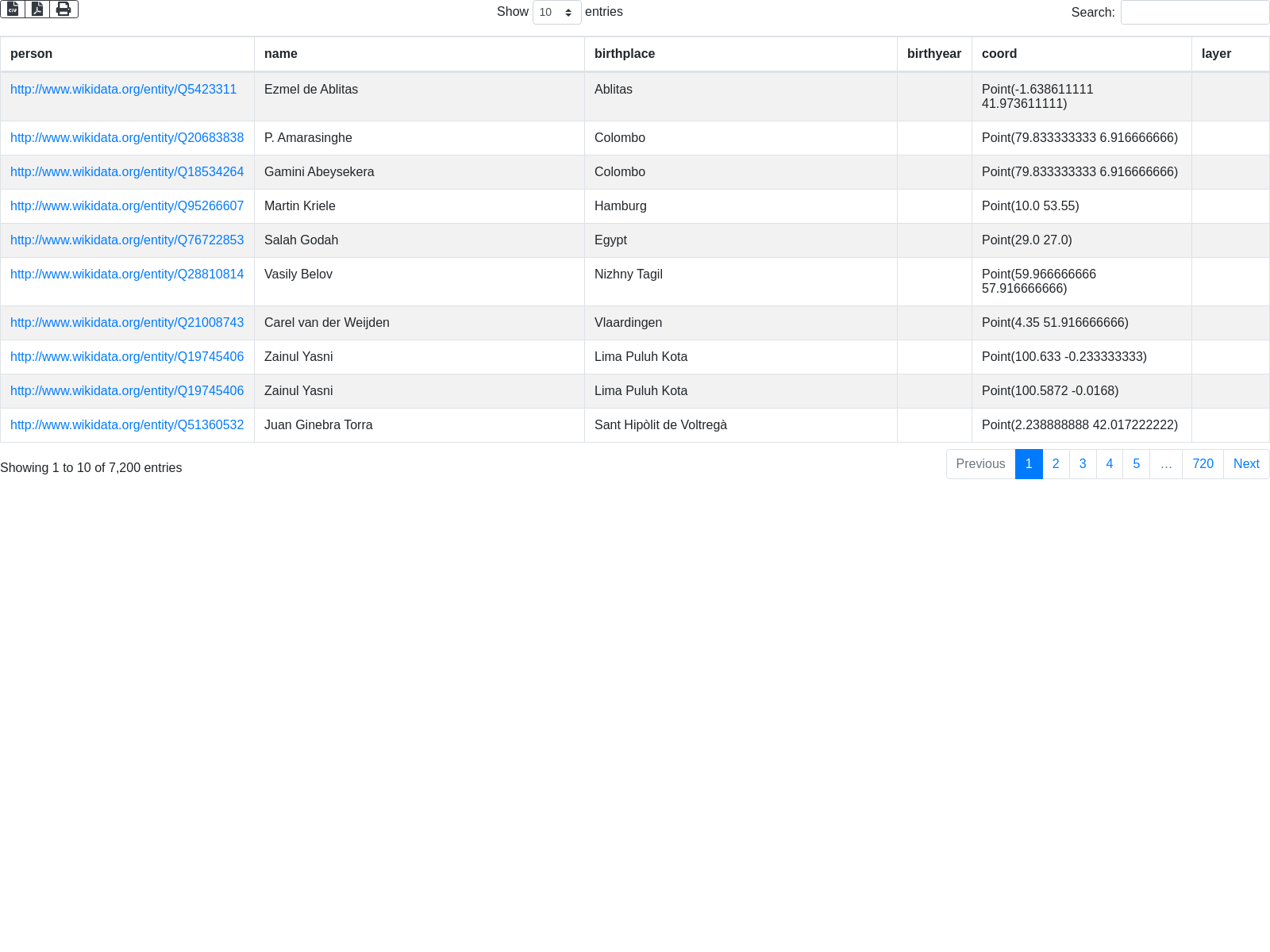The image size is (1270, 952).
Task: Sort by the person column header
Action: pyautogui.click(x=32, y=54)
